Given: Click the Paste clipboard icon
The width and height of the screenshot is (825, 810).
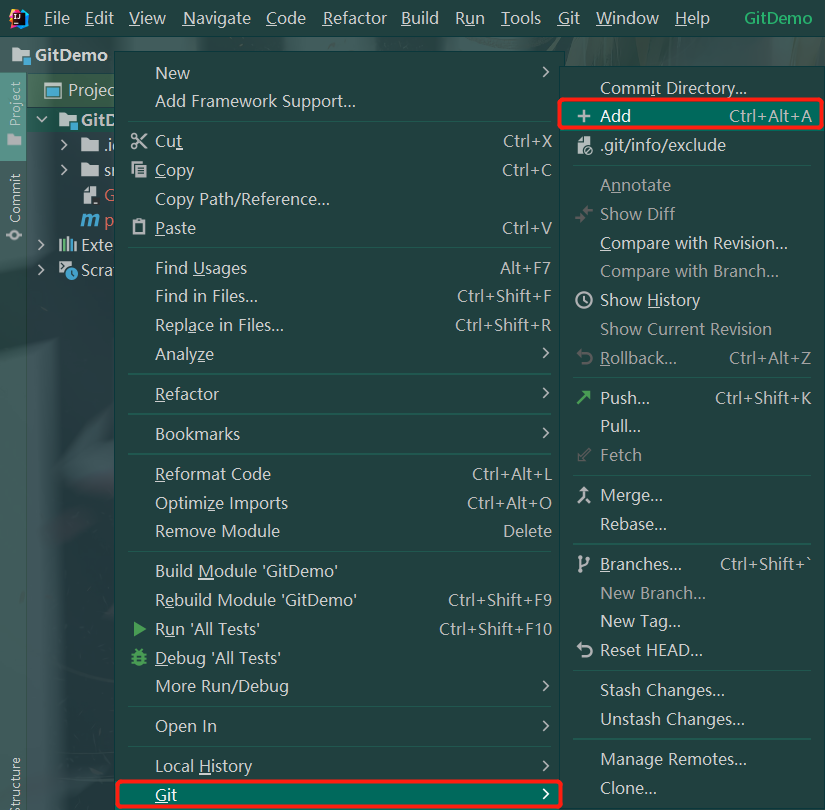Looking at the screenshot, I should pyautogui.click(x=139, y=227).
